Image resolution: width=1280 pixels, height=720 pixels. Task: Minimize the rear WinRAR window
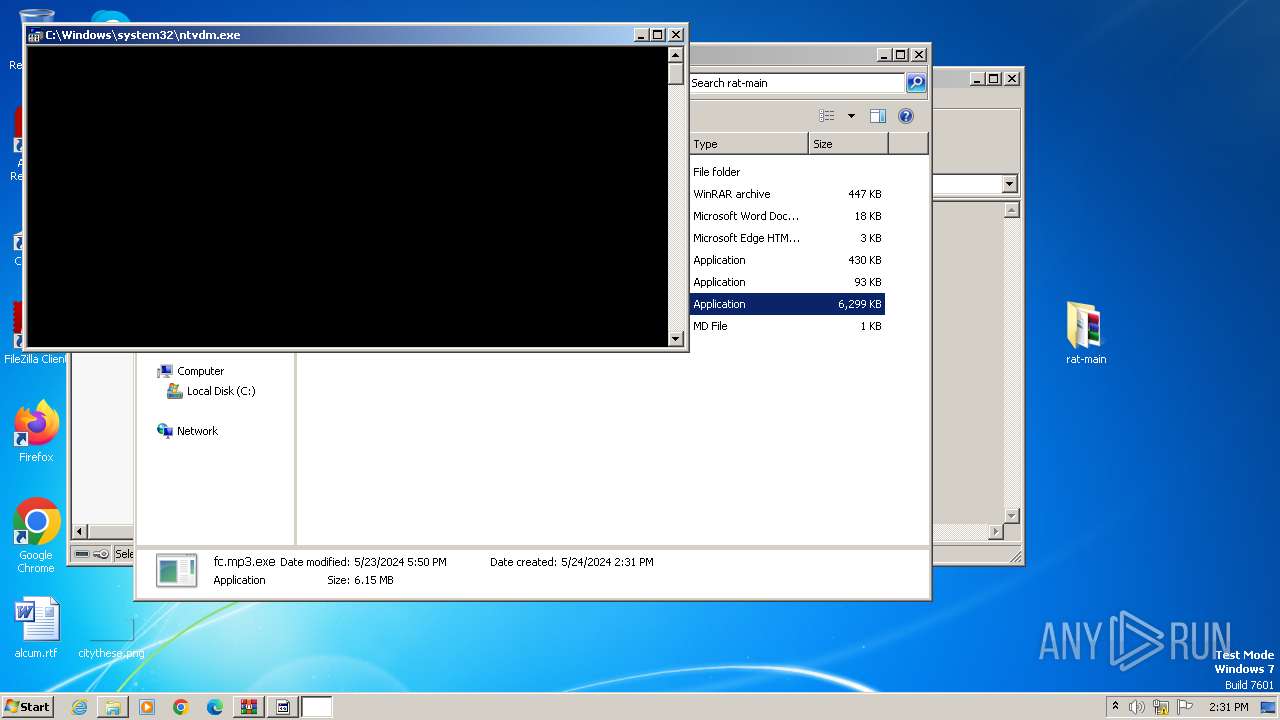coord(976,78)
